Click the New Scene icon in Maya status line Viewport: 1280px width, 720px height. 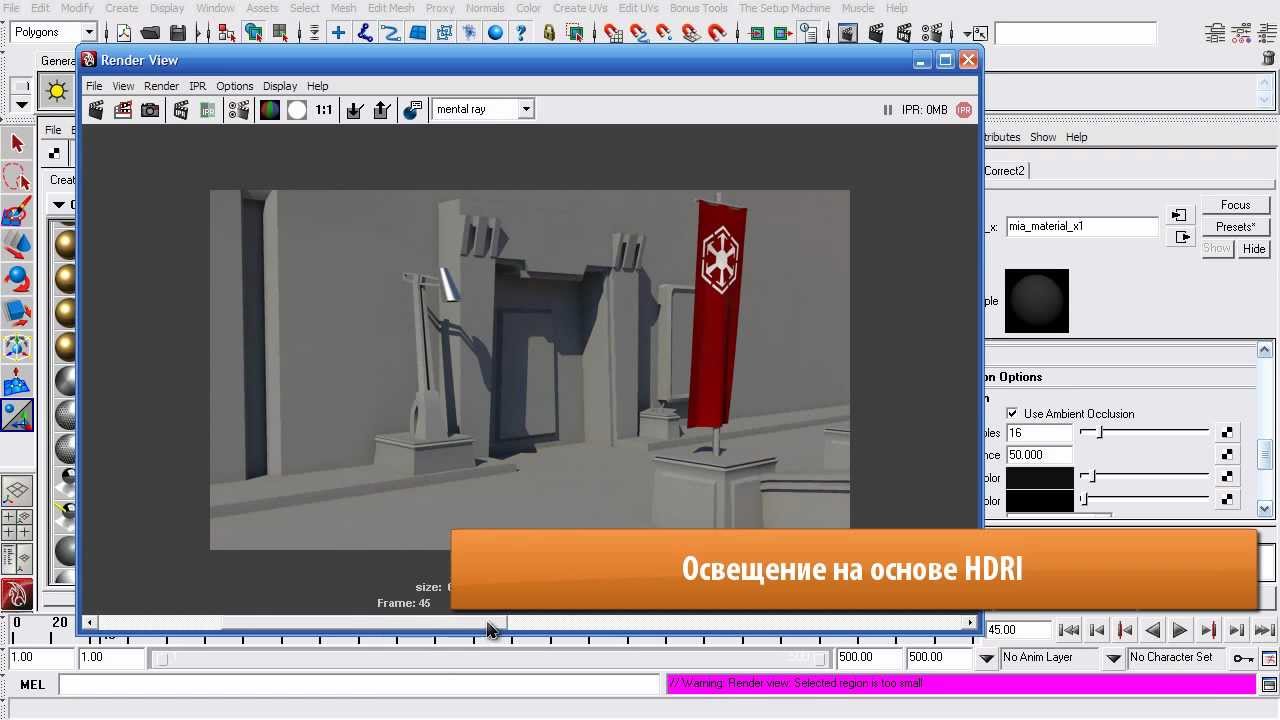tap(124, 33)
